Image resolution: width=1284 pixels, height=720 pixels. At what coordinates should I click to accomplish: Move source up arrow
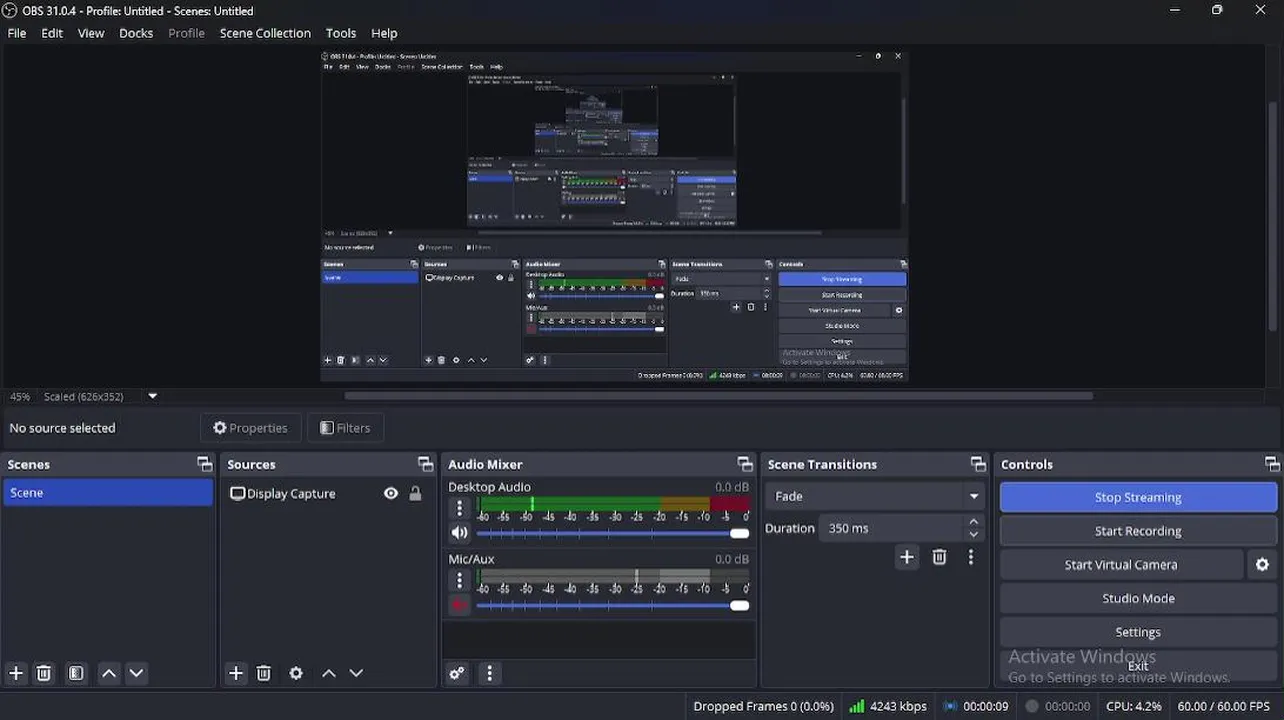pos(329,673)
